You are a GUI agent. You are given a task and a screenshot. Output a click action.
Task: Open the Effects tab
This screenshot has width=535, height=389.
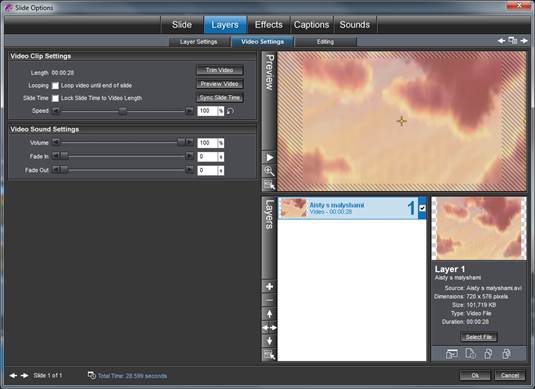(269, 25)
